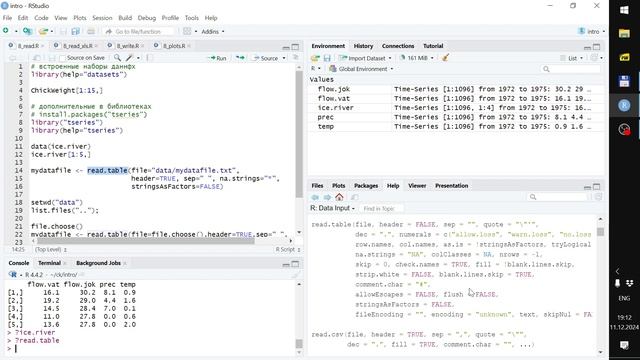Click in the Go to file/function field
640x360 pixels.
click(139, 31)
